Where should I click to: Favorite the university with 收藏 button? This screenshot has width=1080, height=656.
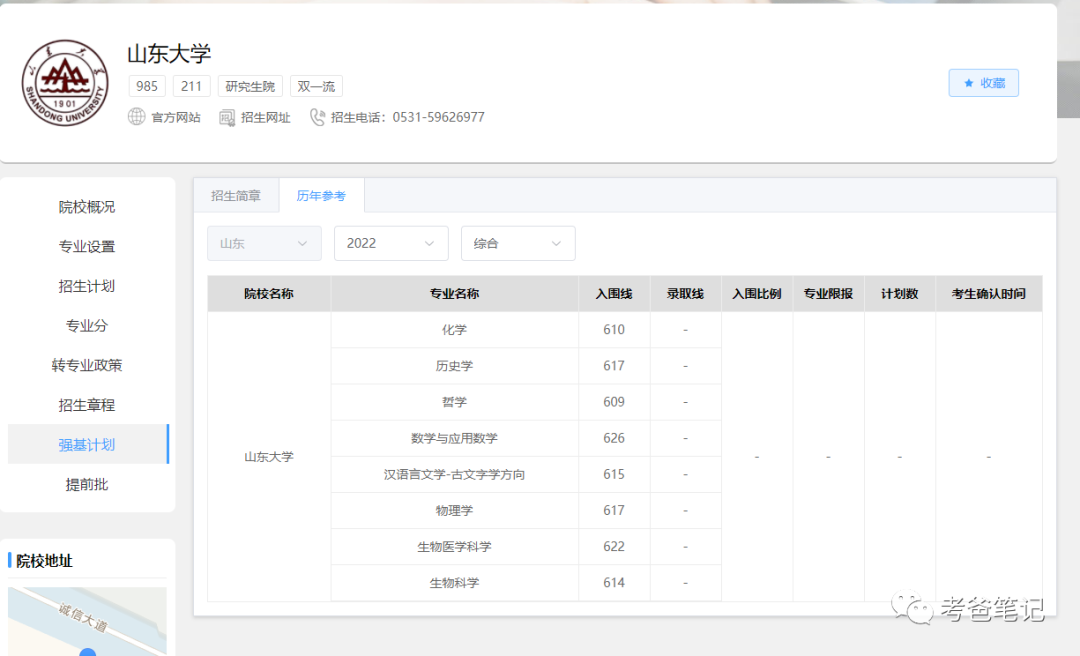[x=984, y=83]
